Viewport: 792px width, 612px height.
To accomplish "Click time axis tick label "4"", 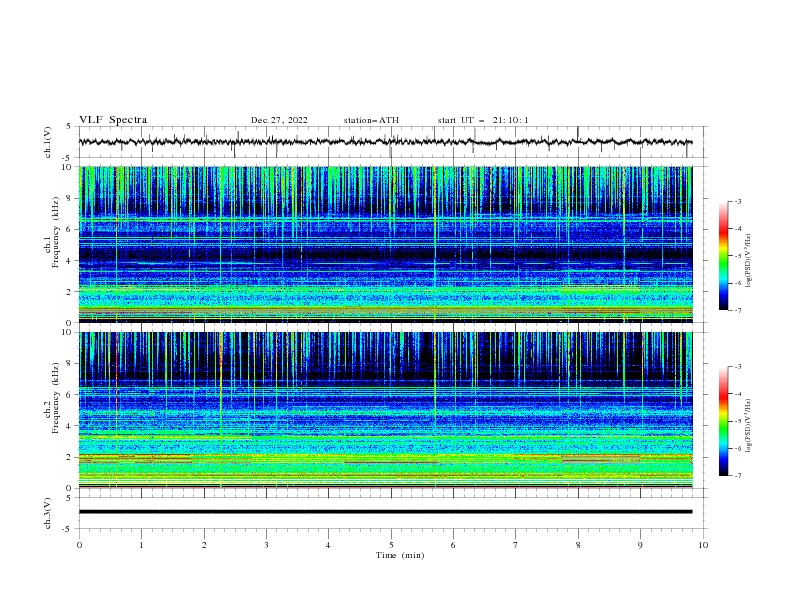I will click(329, 545).
